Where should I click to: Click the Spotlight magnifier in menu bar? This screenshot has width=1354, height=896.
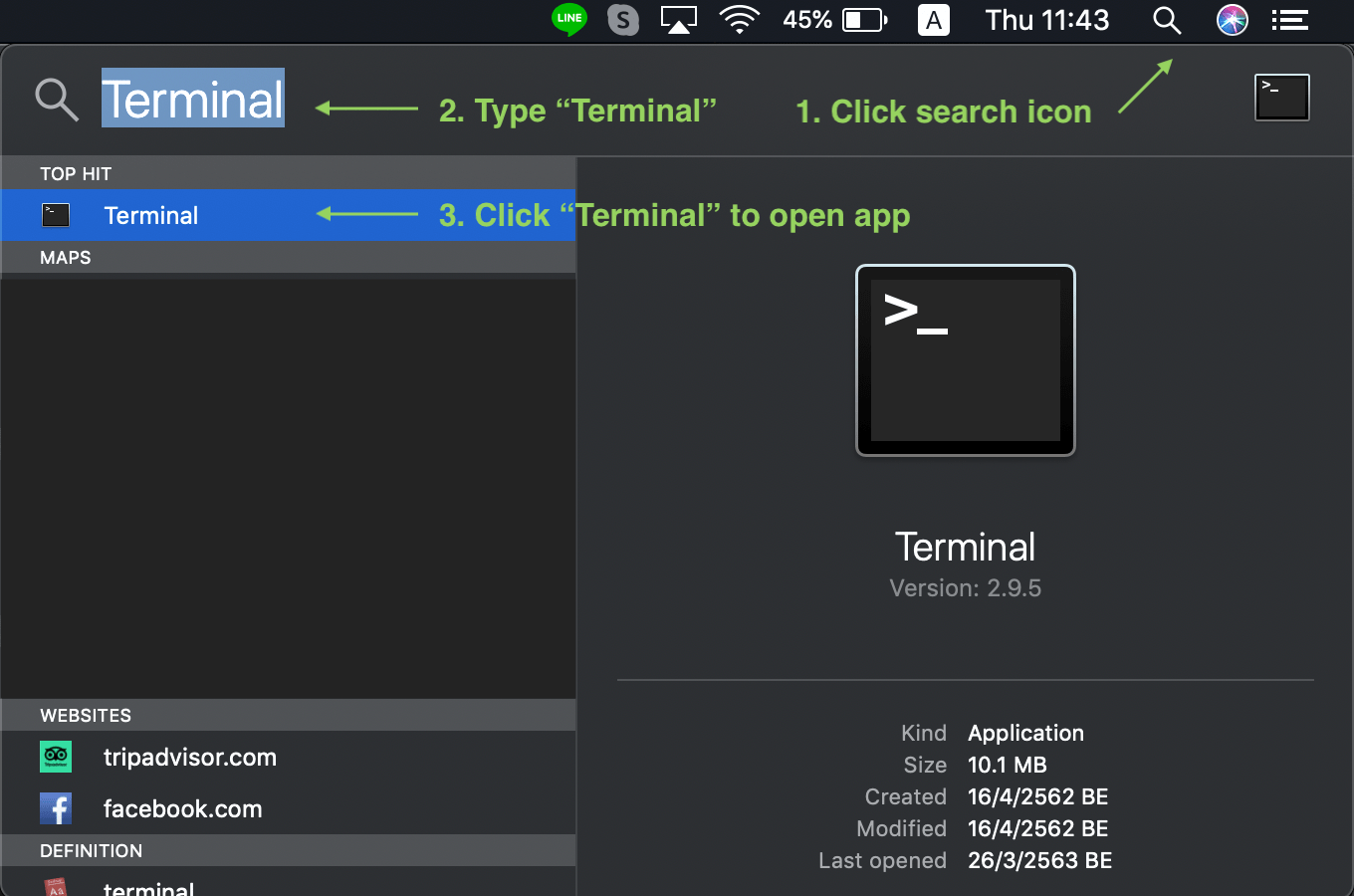tap(1167, 20)
